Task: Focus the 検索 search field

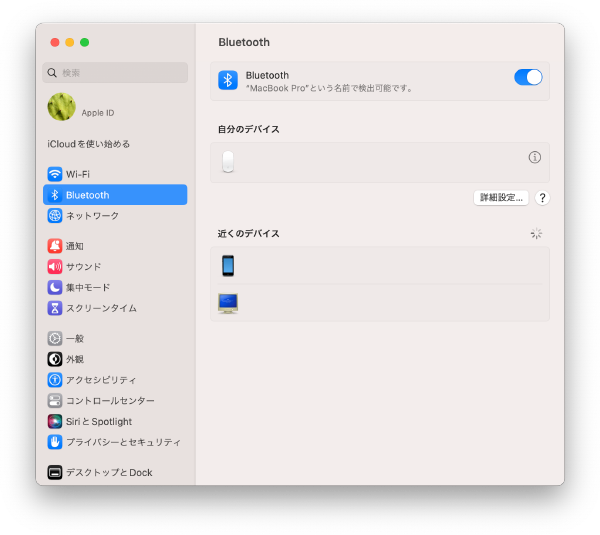Action: click(x=115, y=73)
